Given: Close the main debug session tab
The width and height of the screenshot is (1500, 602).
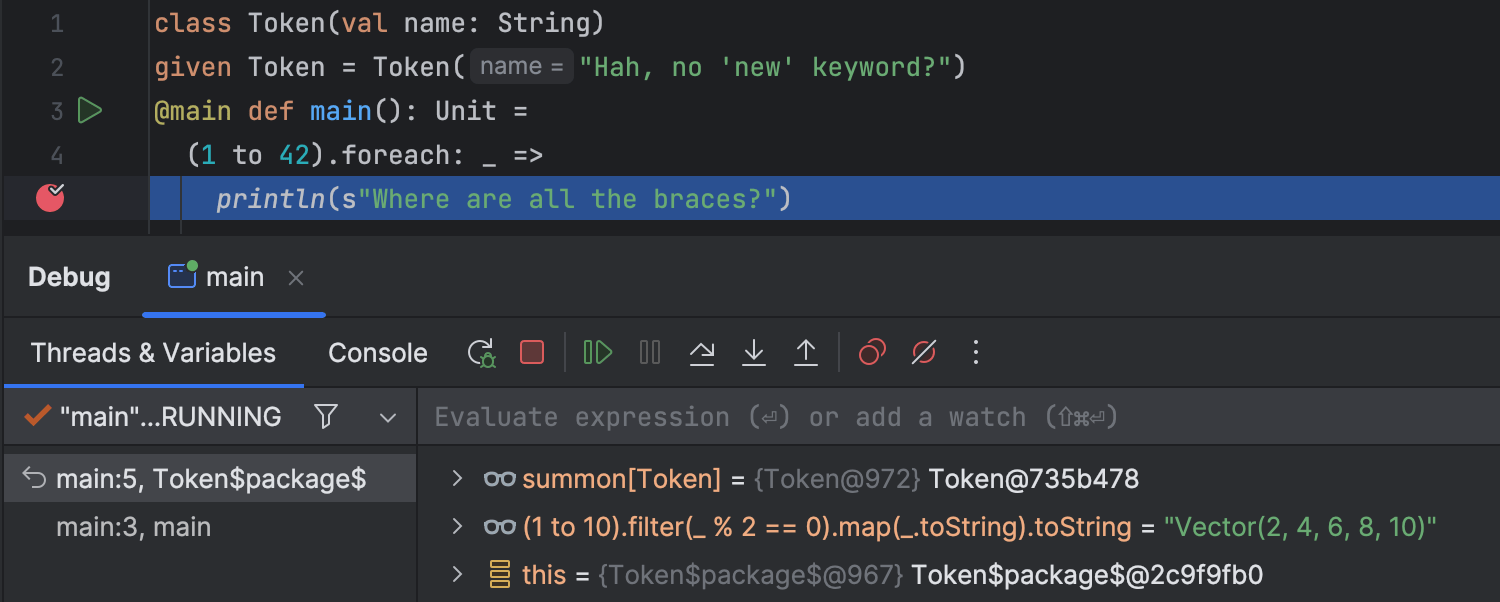Looking at the screenshot, I should point(296,279).
